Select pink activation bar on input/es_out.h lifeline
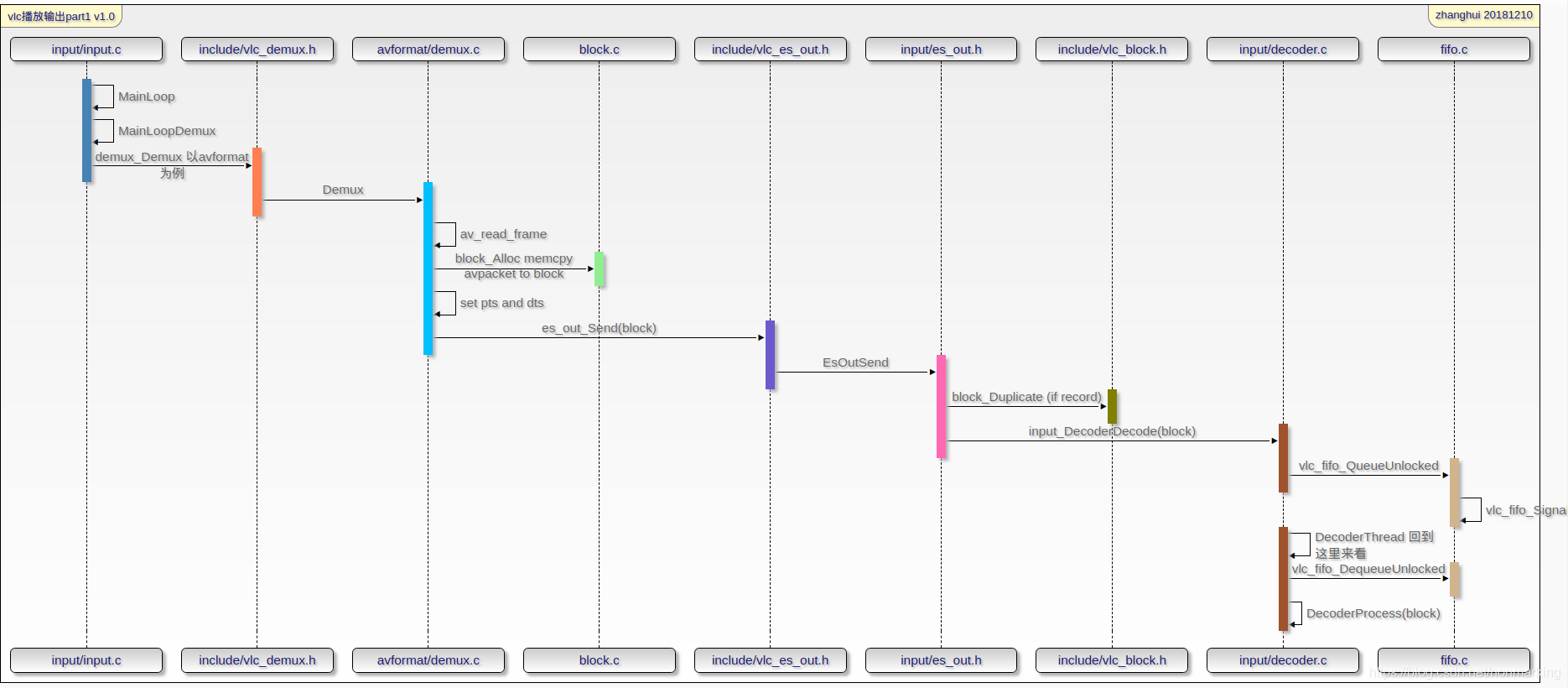This screenshot has width=1568, height=688. coord(941,406)
